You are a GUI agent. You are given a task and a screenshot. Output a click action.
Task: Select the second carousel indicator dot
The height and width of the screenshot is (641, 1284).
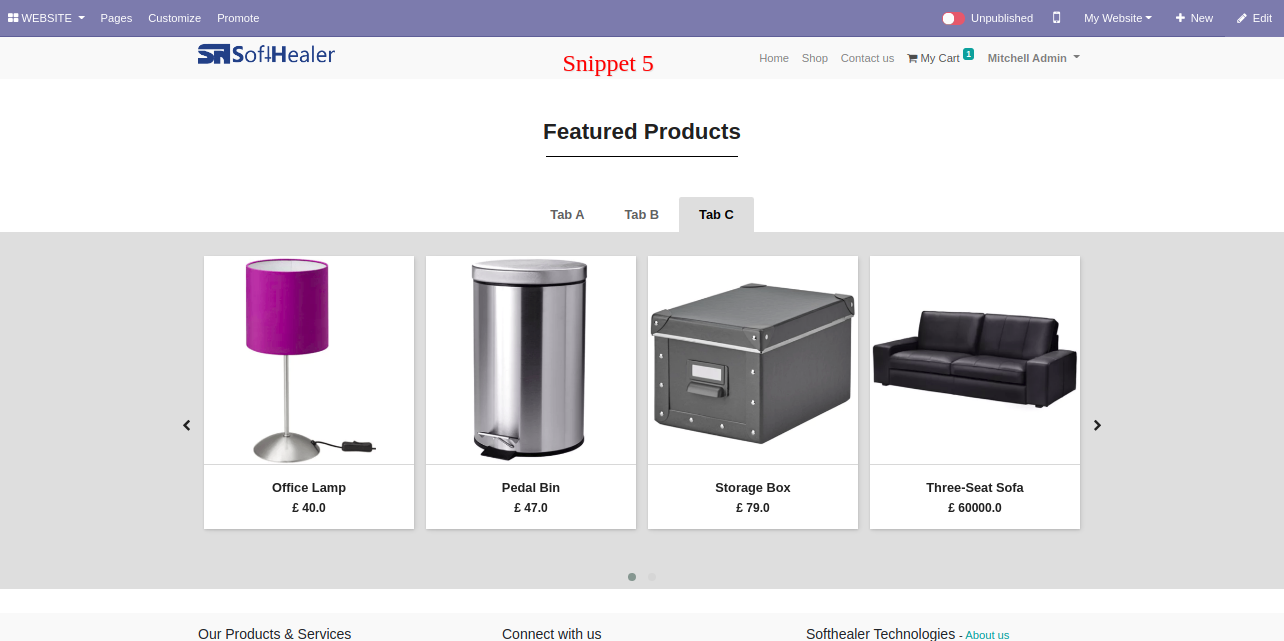pyautogui.click(x=652, y=577)
